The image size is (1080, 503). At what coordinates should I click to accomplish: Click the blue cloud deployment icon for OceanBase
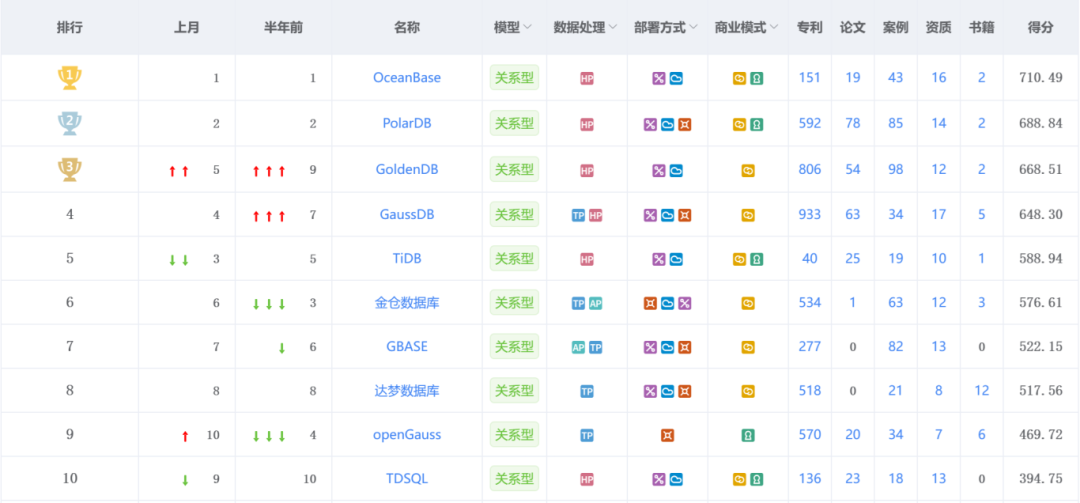(x=676, y=79)
